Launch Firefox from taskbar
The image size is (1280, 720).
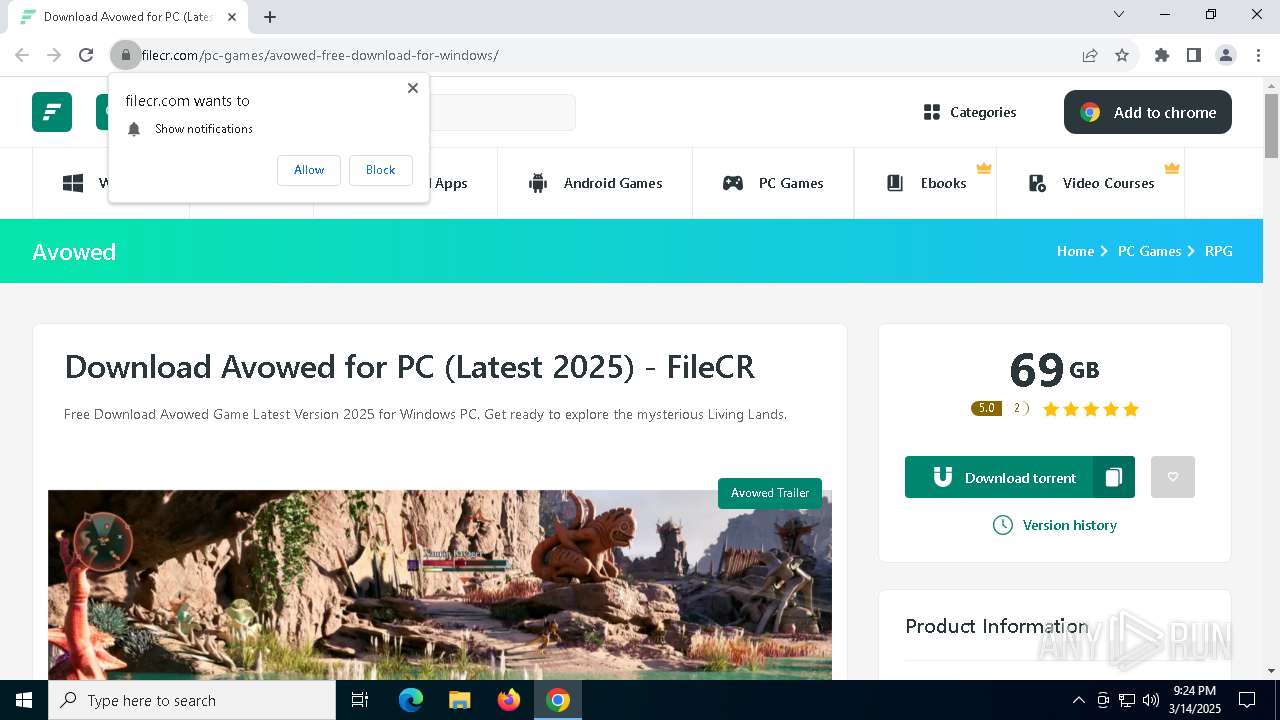coord(509,700)
